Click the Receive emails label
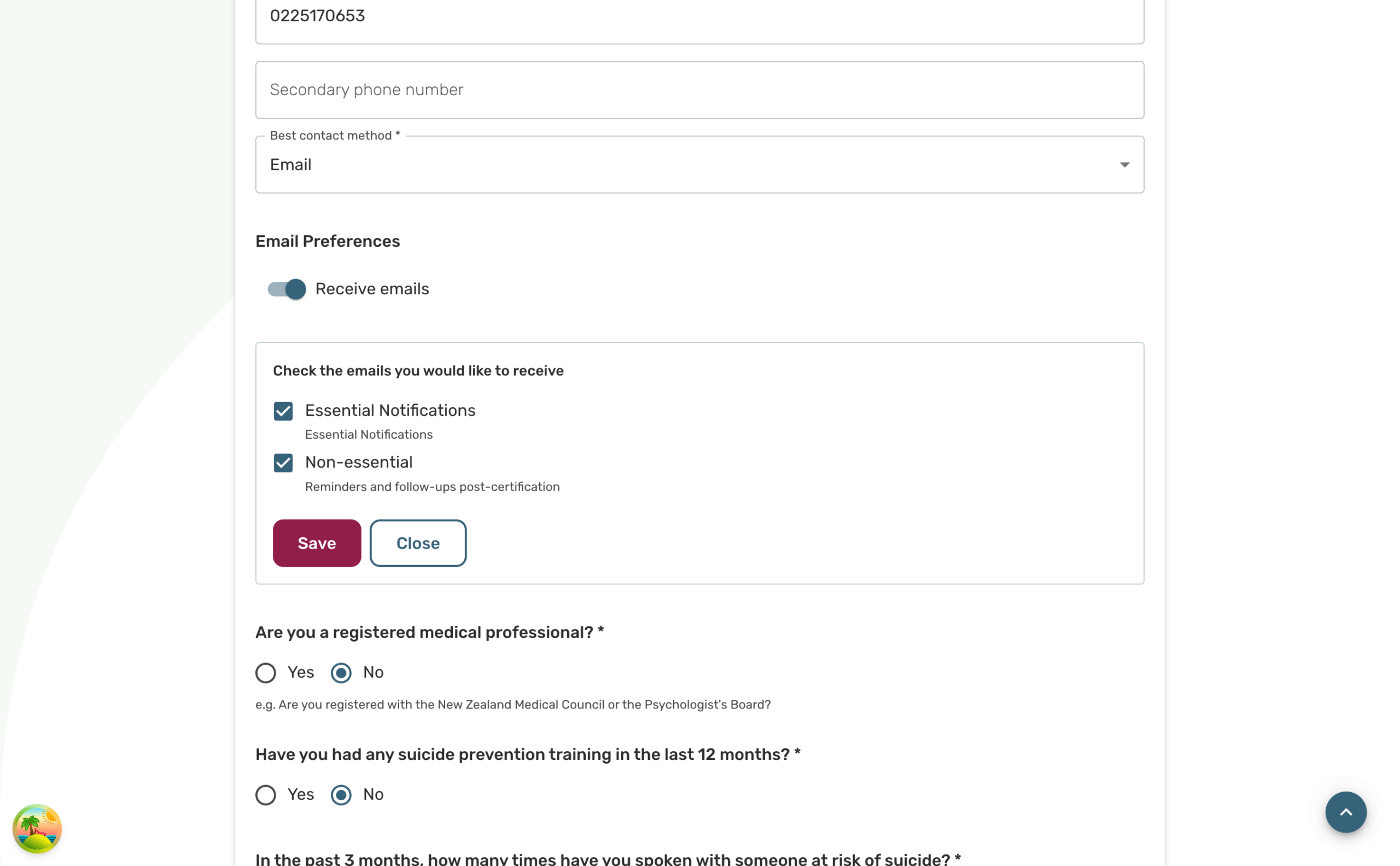The width and height of the screenshot is (1400, 866). pyautogui.click(x=372, y=289)
